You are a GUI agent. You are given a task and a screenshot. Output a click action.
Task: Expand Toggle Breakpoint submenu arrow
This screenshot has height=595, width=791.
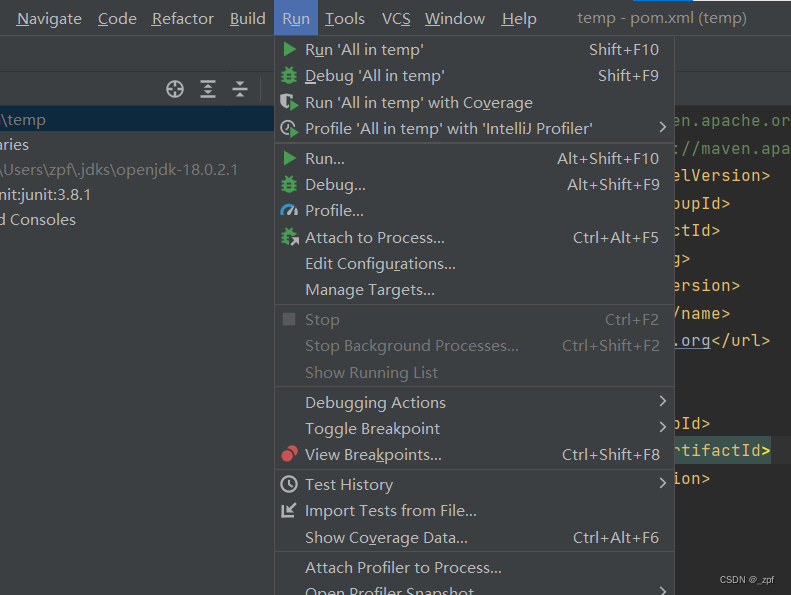[x=662, y=427]
